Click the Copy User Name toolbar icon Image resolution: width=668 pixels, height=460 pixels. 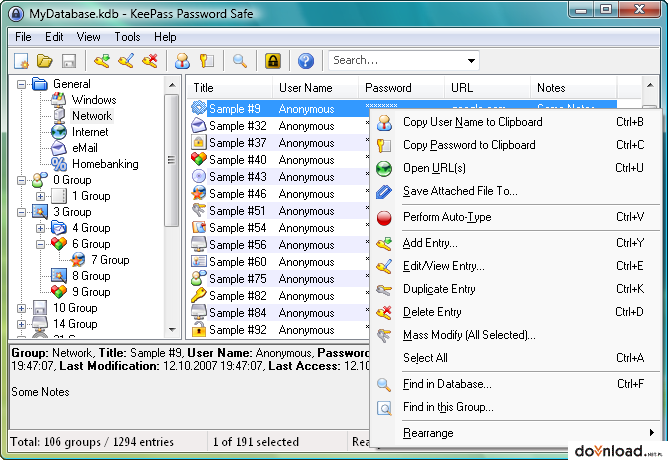click(x=182, y=61)
